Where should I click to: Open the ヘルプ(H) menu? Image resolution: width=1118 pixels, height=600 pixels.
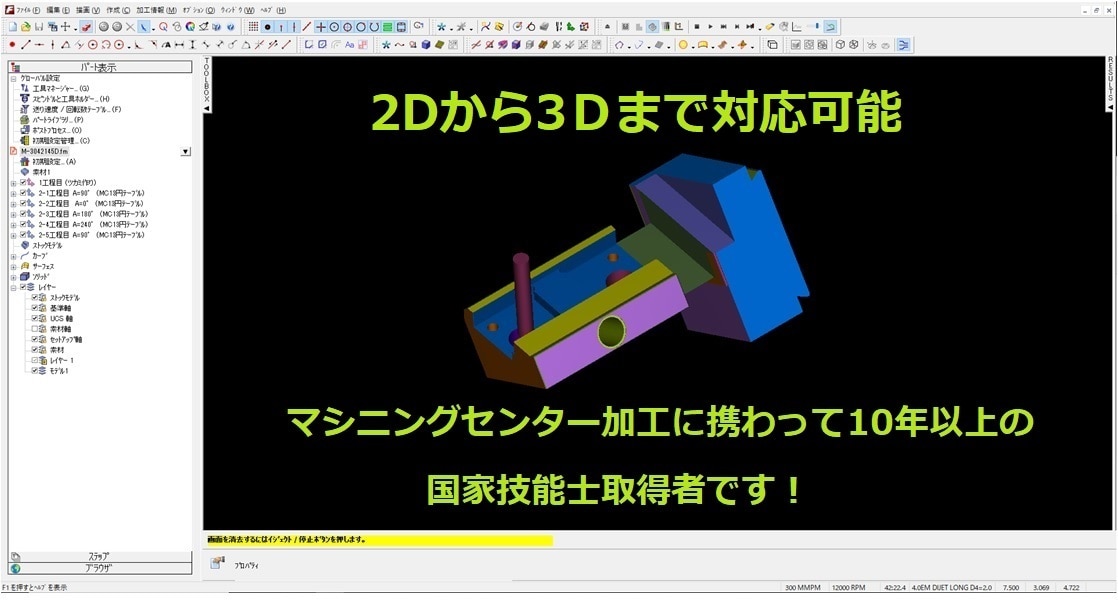272,10
